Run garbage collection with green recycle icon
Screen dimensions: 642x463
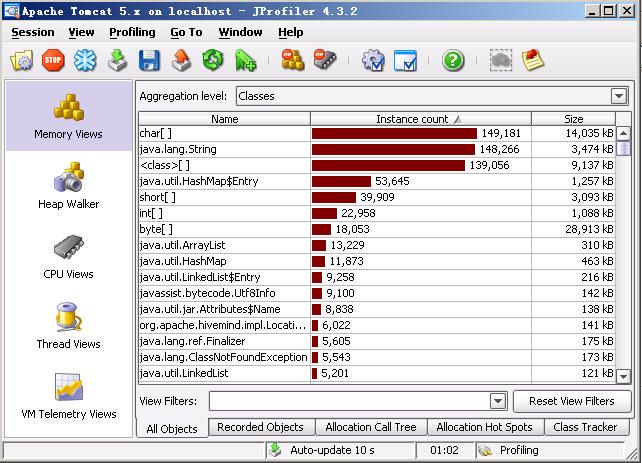click(213, 61)
